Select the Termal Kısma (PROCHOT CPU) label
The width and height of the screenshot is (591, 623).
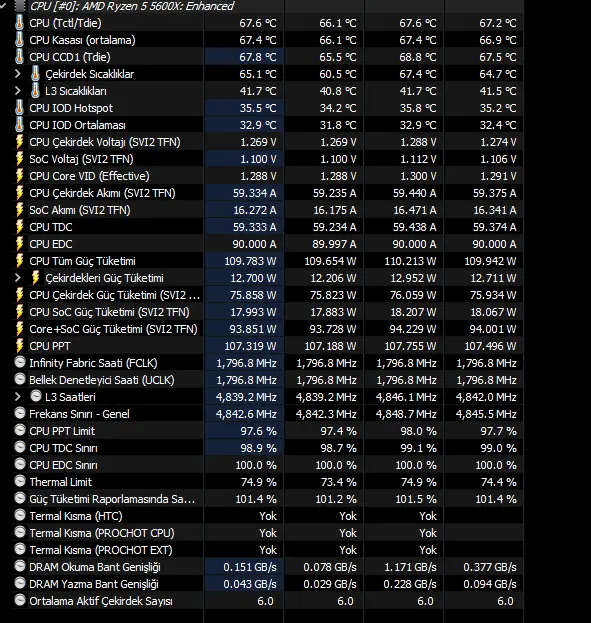tap(102, 533)
